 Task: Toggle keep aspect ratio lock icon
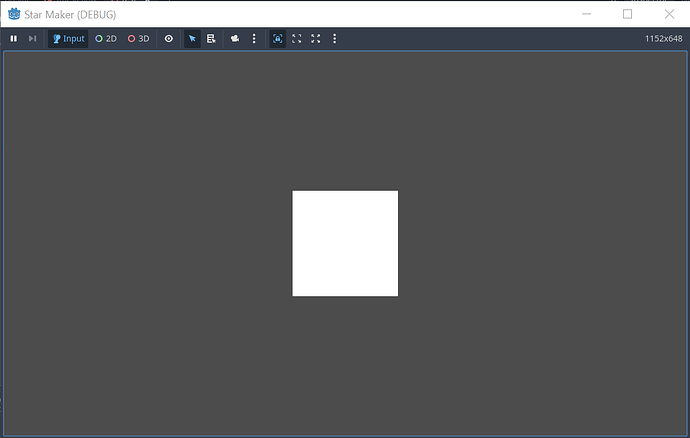278,39
